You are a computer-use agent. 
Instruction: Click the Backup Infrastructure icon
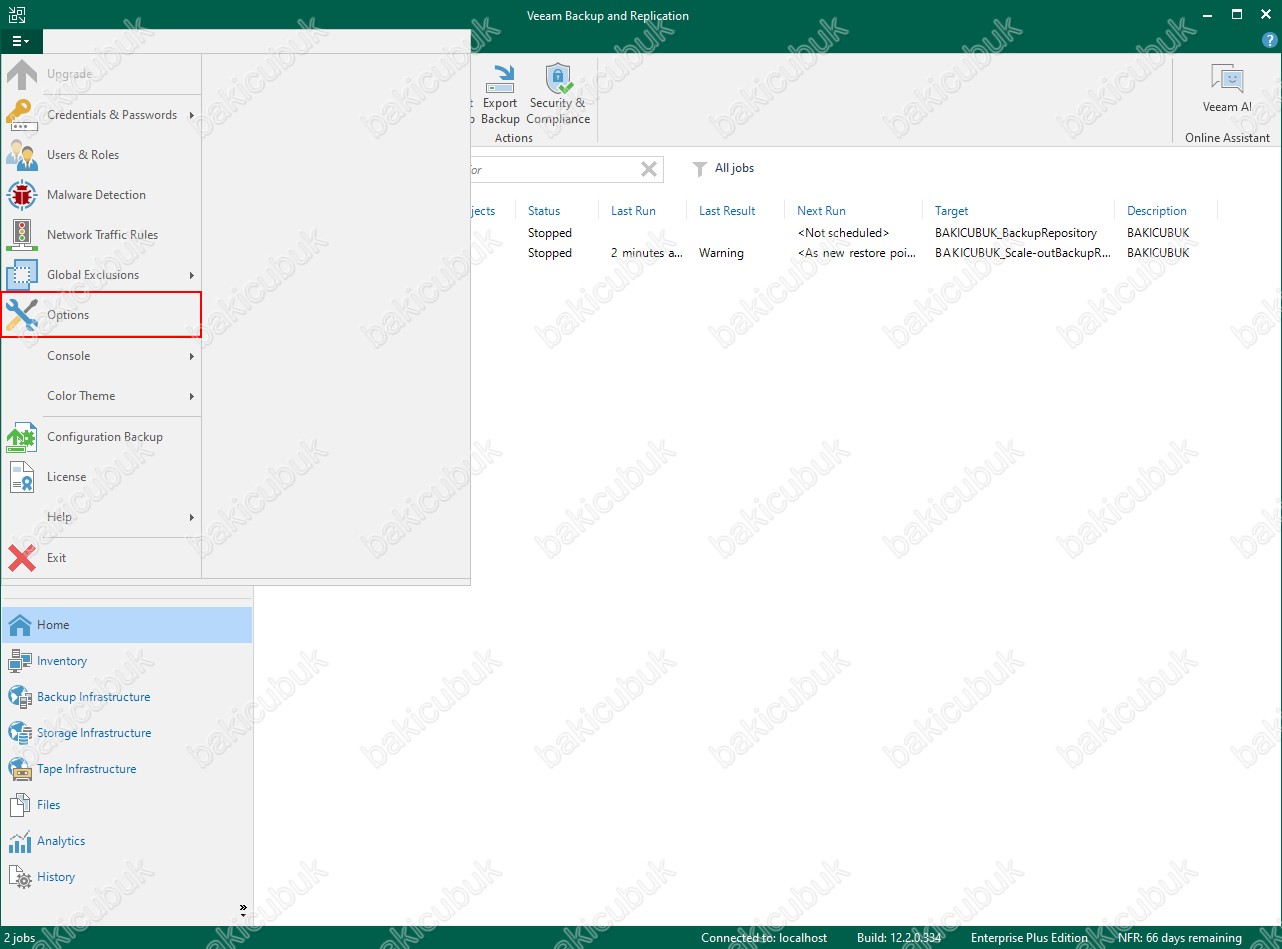click(20, 697)
